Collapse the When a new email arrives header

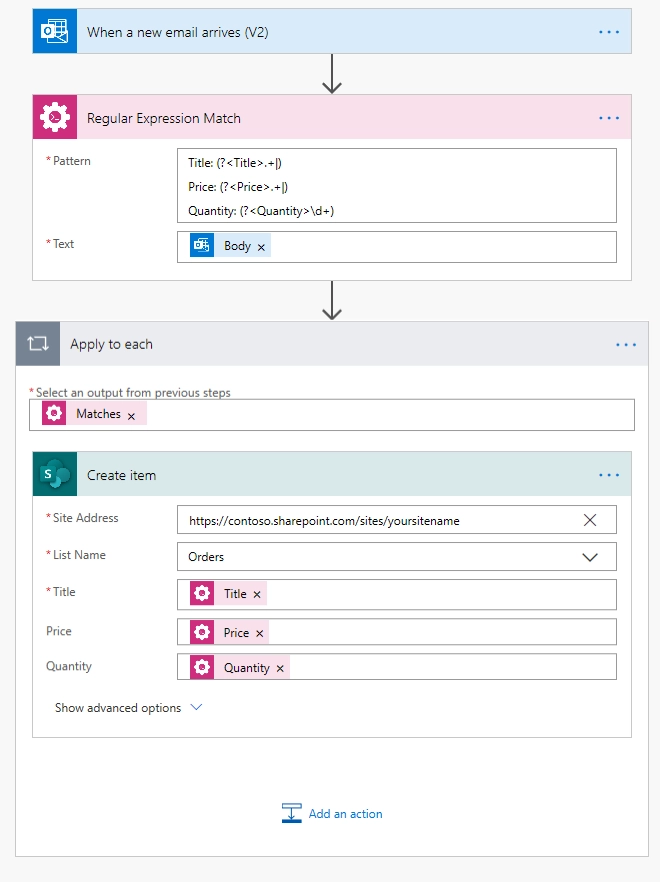[x=332, y=32]
